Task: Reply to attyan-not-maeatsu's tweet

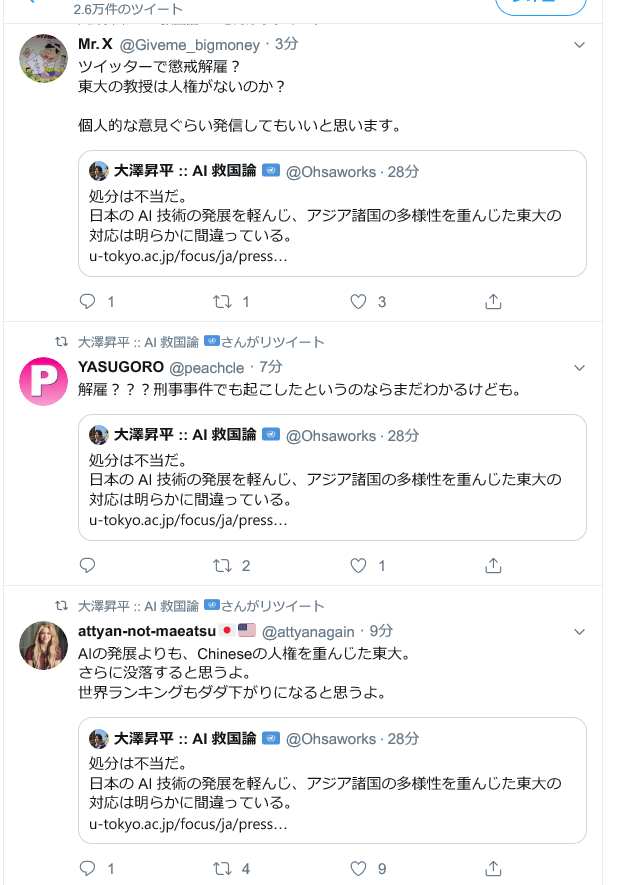Action: pos(88,869)
